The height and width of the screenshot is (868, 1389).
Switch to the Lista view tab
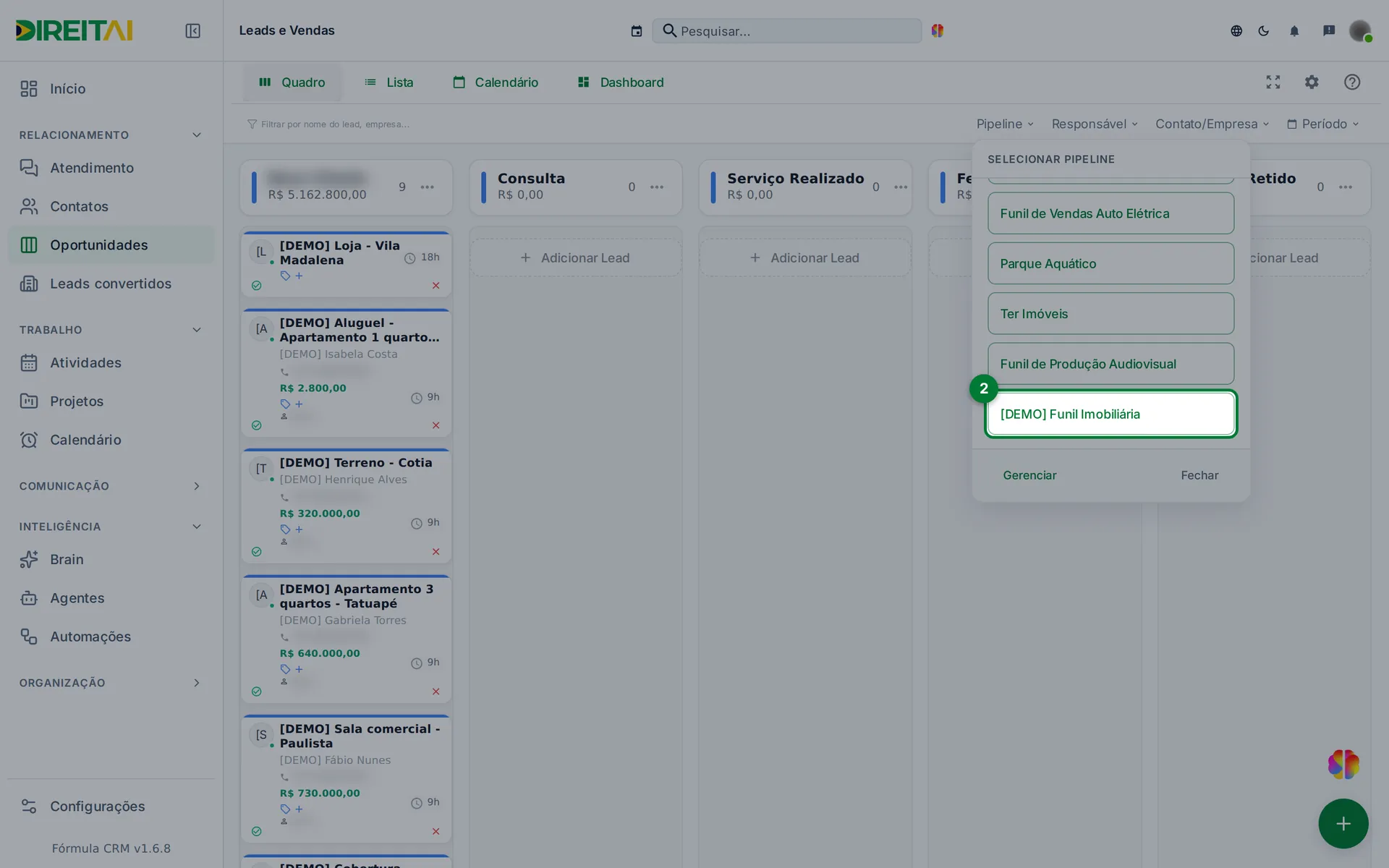[x=389, y=82]
